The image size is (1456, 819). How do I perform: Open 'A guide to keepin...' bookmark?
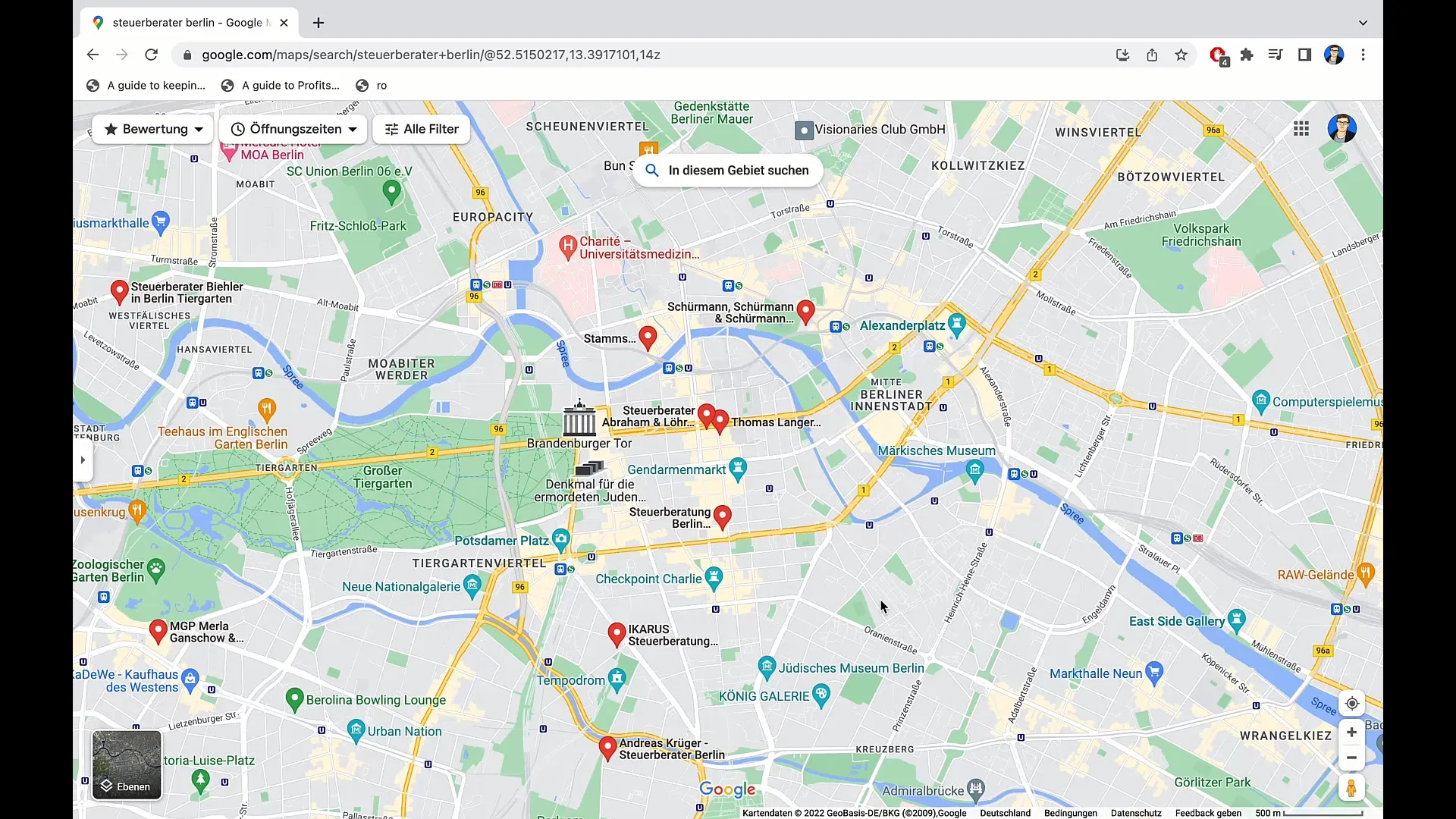[x=146, y=86]
